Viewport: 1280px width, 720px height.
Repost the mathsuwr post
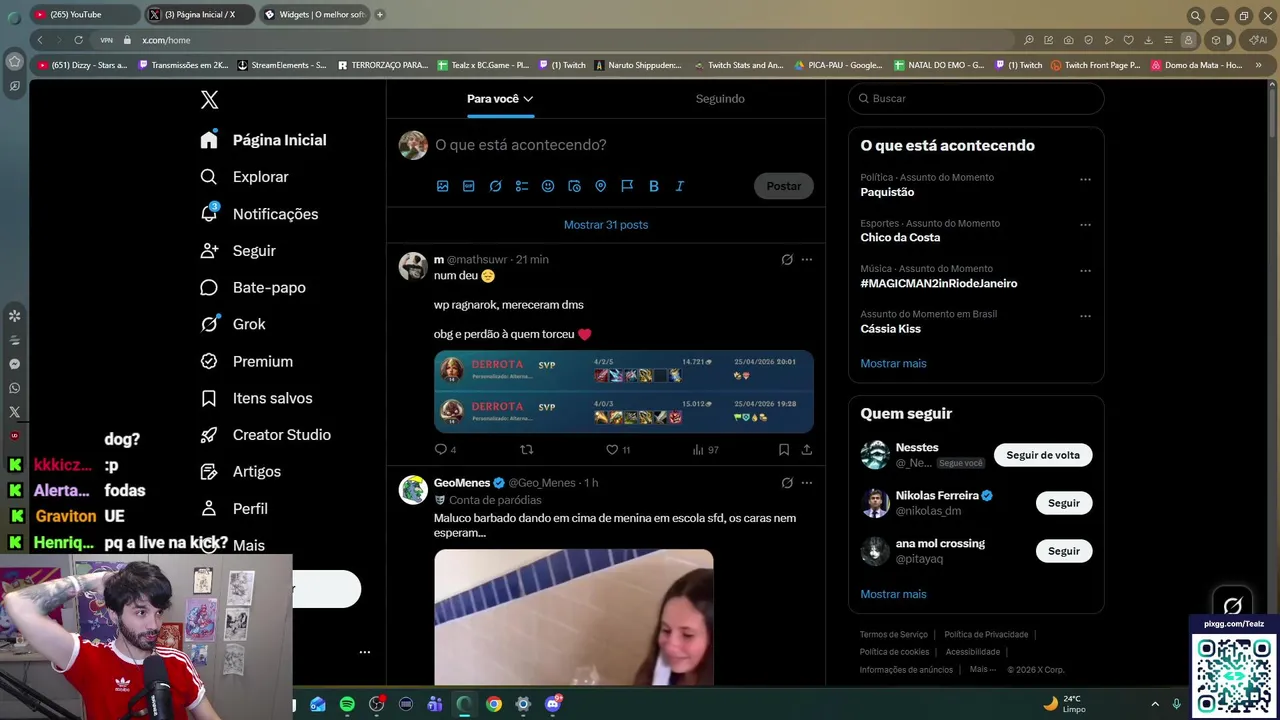(x=527, y=450)
